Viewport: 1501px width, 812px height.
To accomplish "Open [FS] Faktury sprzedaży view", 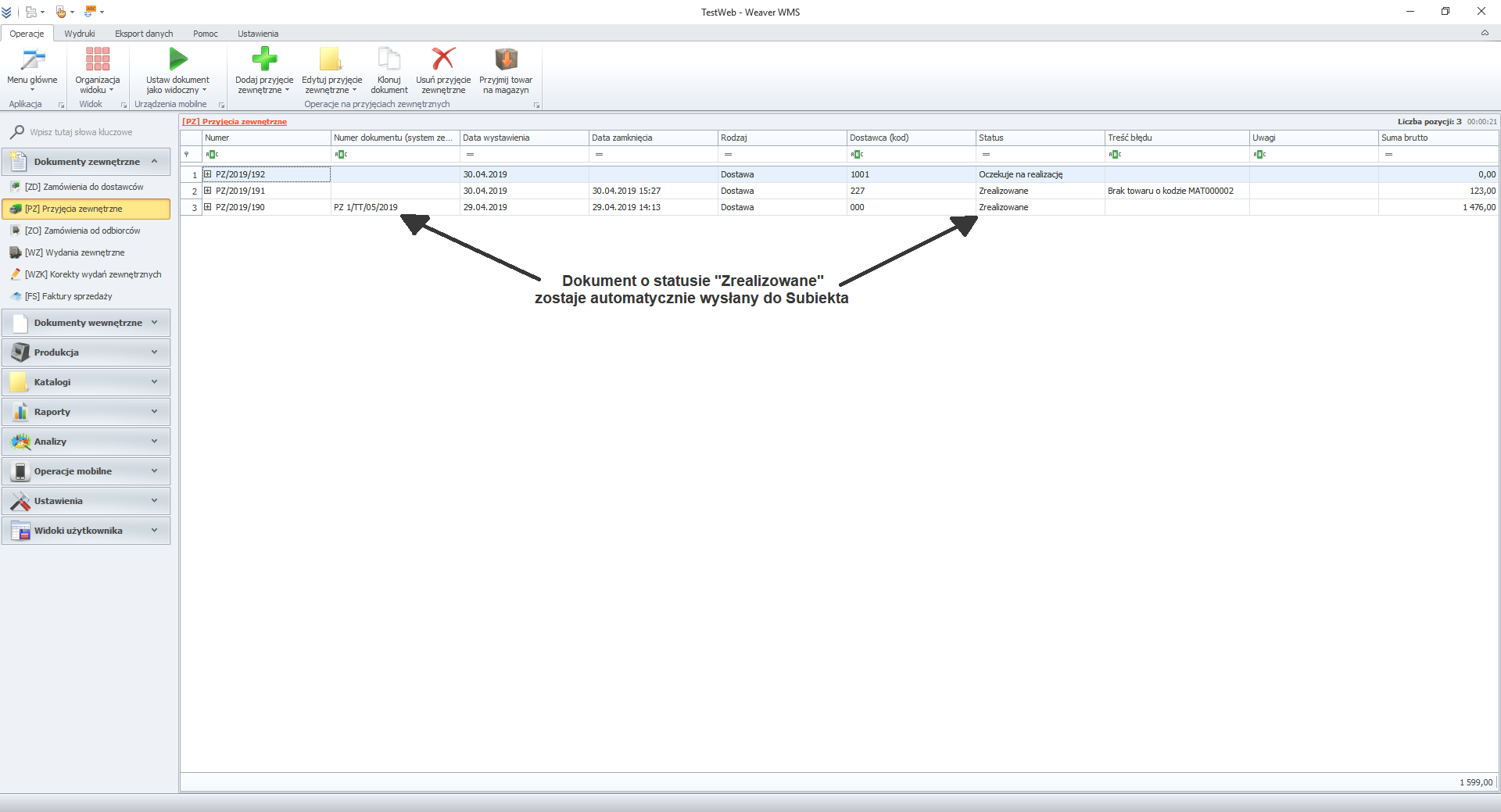I will tap(68, 296).
